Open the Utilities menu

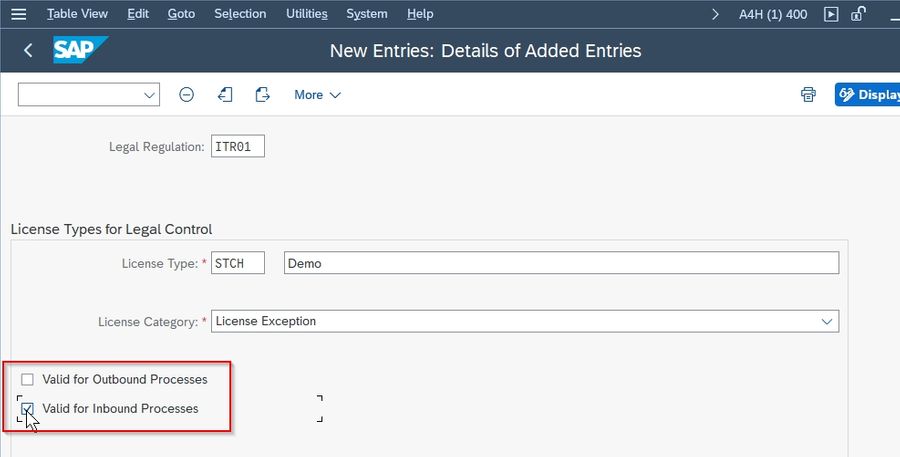click(x=307, y=14)
